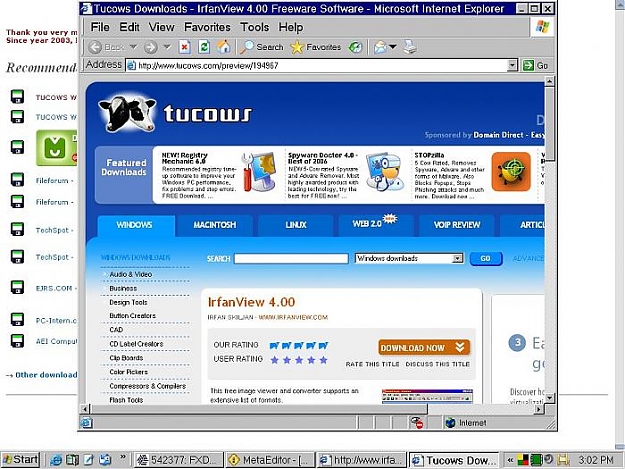Switch to the WINDOWS tab
This screenshot has height=469, width=625.
click(134, 225)
